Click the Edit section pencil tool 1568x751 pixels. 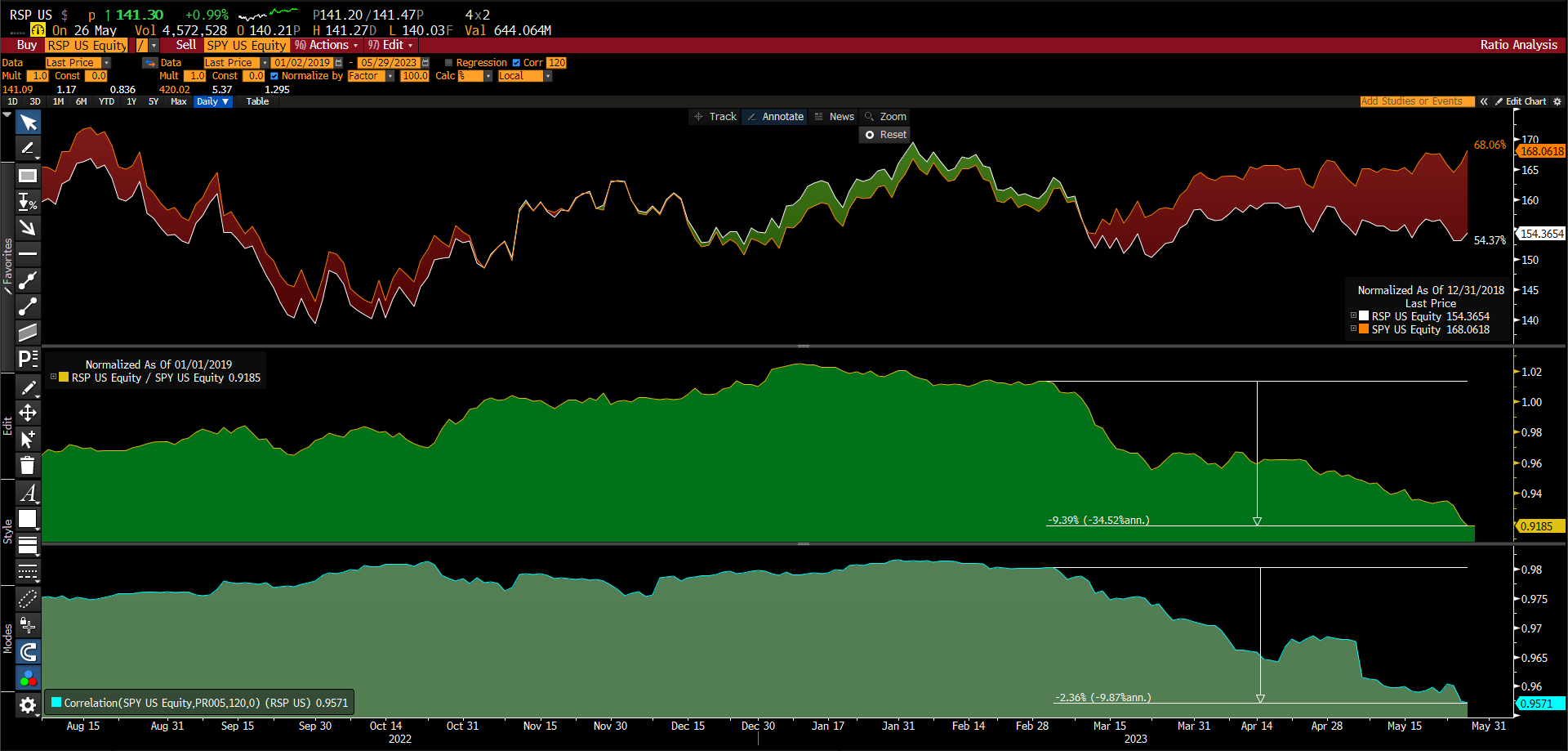pyautogui.click(x=28, y=387)
